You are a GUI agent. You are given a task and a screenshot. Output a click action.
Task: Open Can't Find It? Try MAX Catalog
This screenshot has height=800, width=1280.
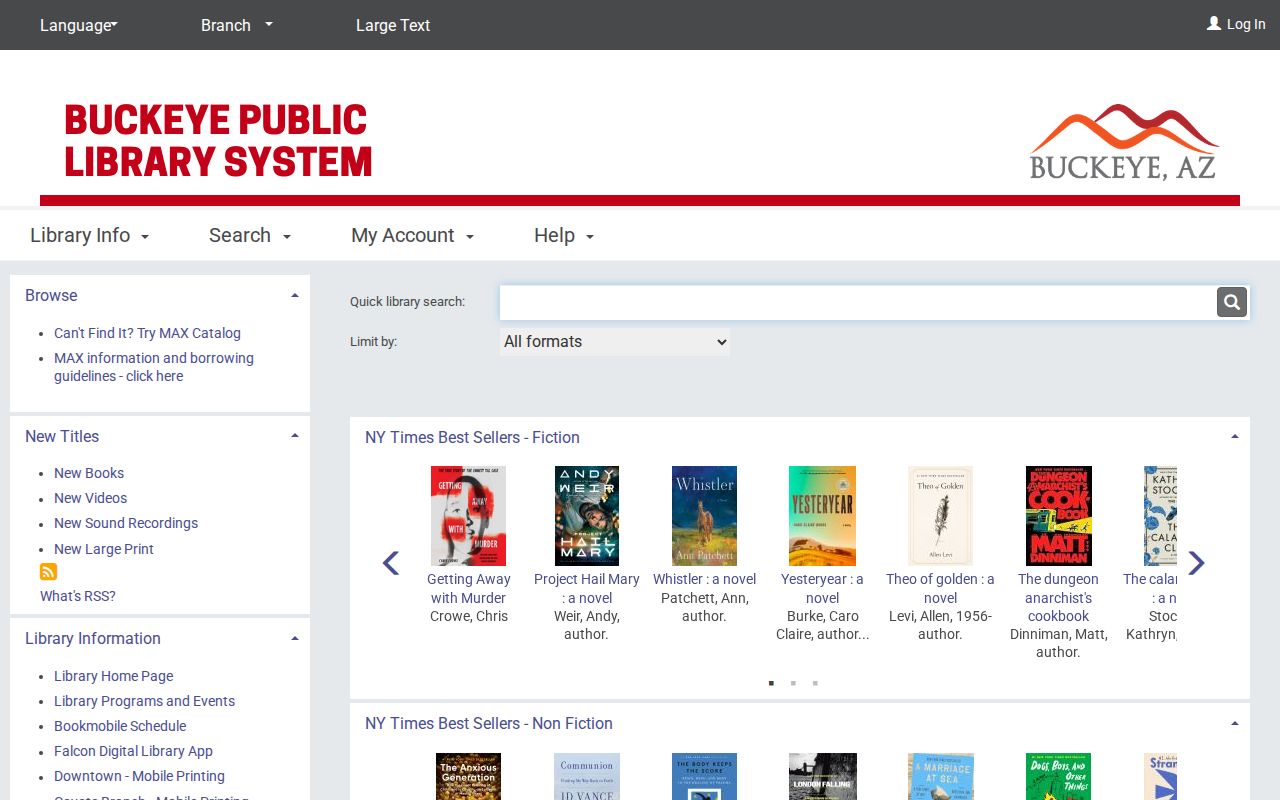pyautogui.click(x=147, y=333)
